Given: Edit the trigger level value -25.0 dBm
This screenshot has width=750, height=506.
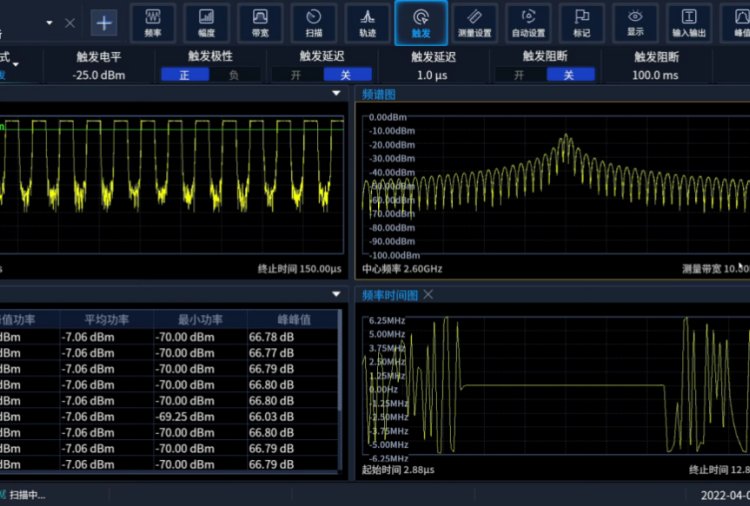Looking at the screenshot, I should point(99,75).
